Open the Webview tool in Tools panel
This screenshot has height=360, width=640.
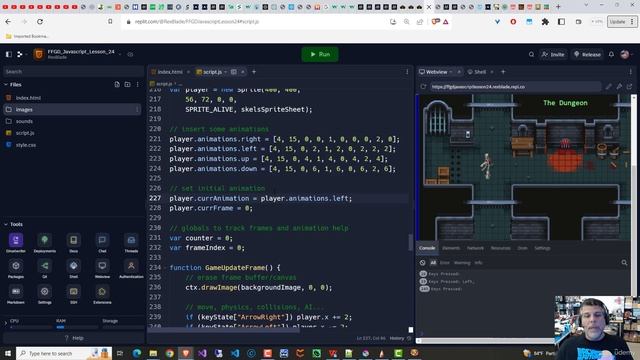[102, 269]
